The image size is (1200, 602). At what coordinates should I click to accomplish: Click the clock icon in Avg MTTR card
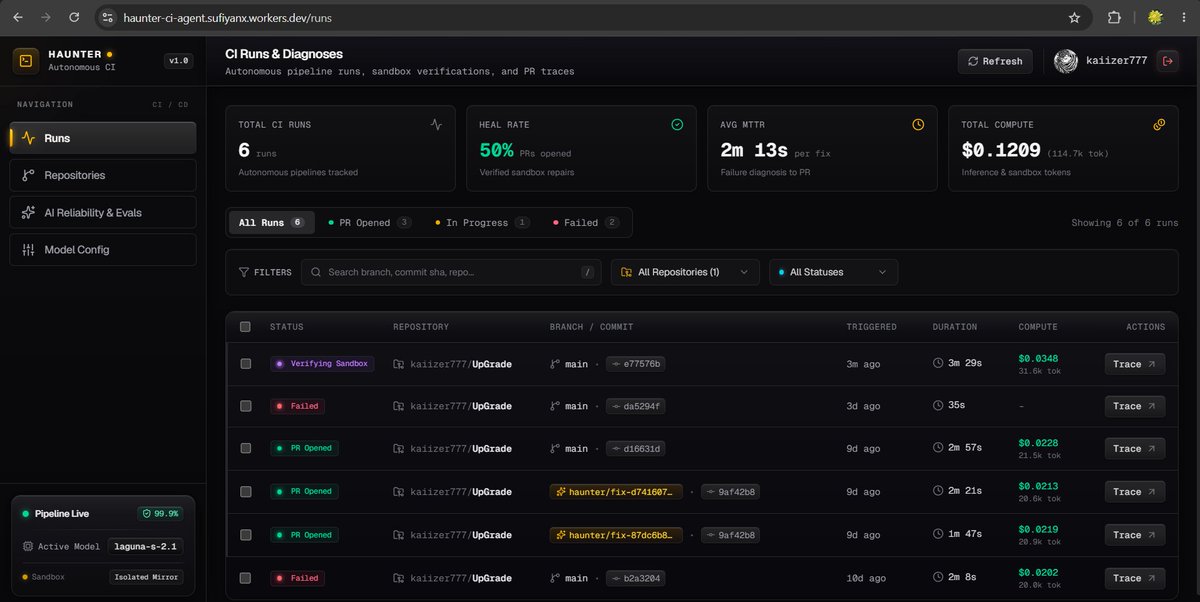(918, 125)
